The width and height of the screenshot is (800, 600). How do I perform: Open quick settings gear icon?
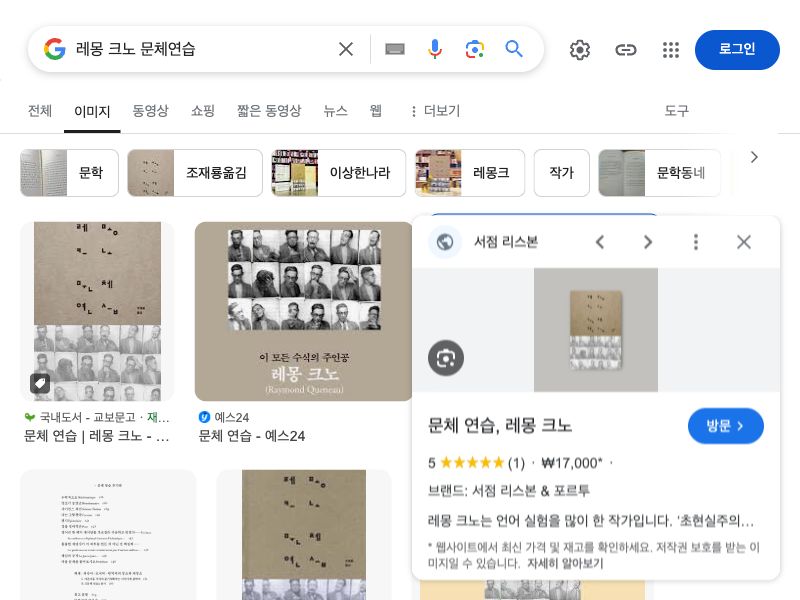click(580, 50)
